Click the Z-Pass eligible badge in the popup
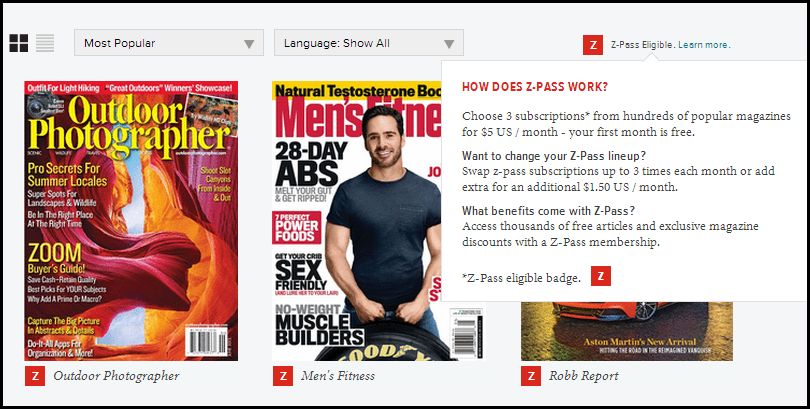The image size is (810, 409). click(x=601, y=276)
